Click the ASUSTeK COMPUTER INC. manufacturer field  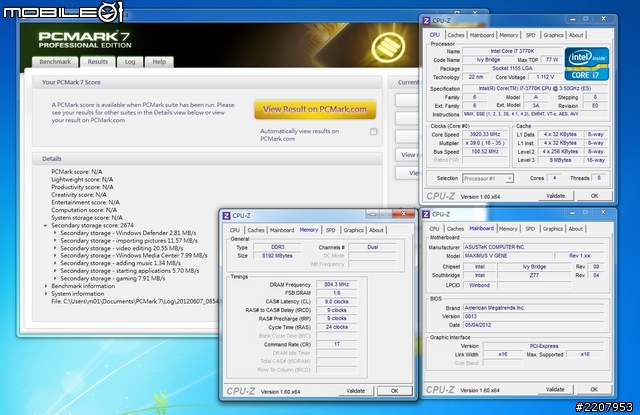(533, 247)
